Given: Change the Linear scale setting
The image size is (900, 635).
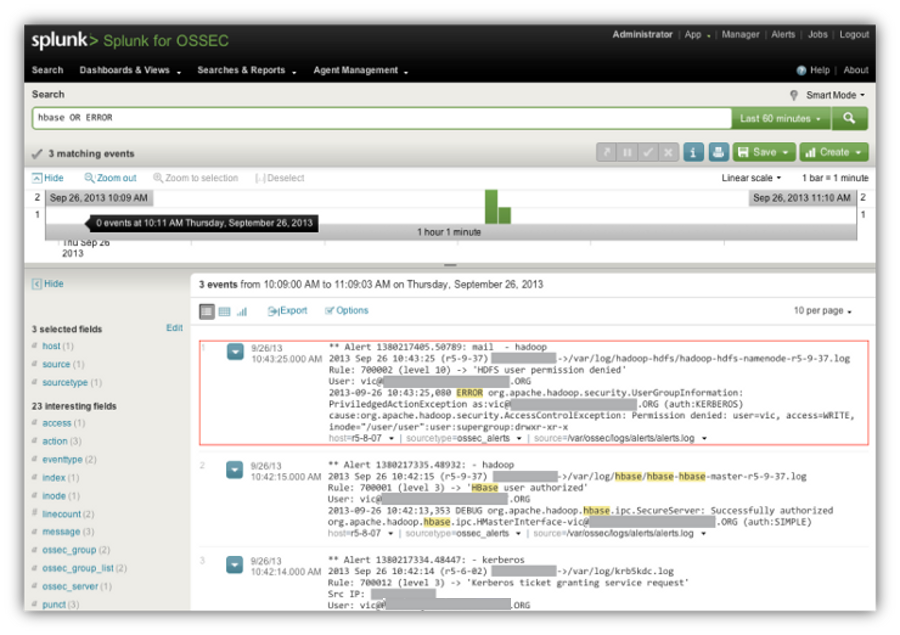Looking at the screenshot, I should point(751,178).
